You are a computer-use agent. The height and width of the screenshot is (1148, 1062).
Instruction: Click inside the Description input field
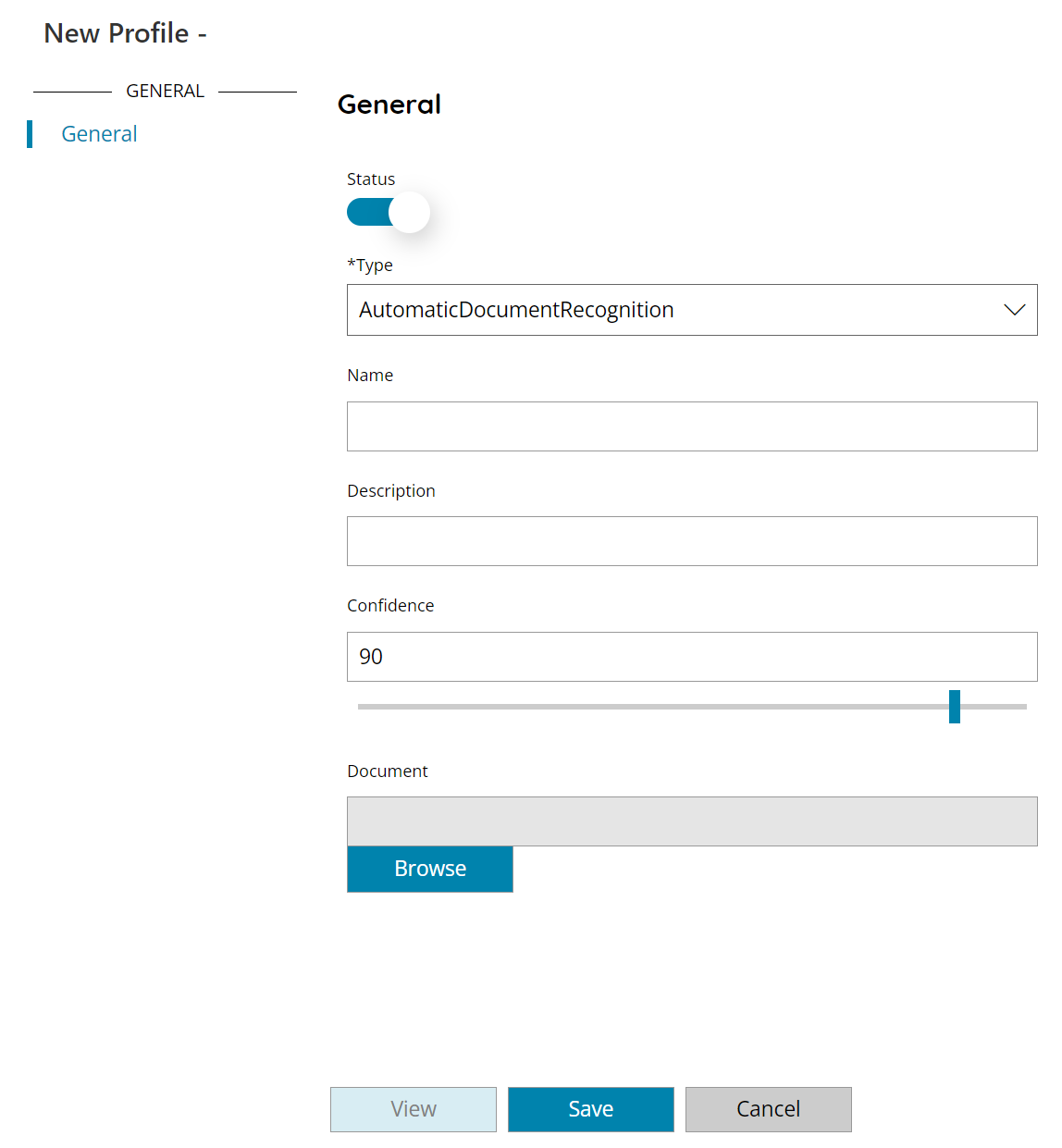692,541
